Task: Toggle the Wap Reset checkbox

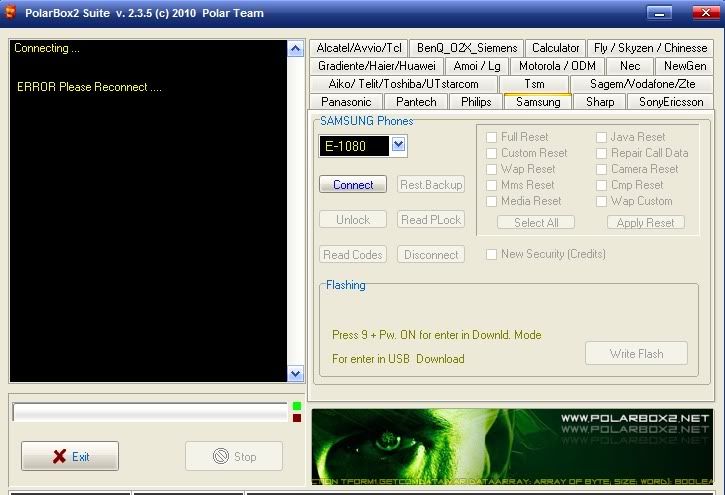Action: (492, 169)
